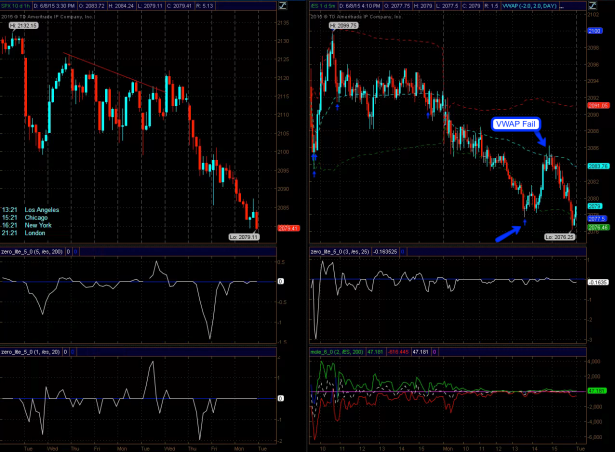Click the red 2091.06 price axis tag

click(x=597, y=104)
